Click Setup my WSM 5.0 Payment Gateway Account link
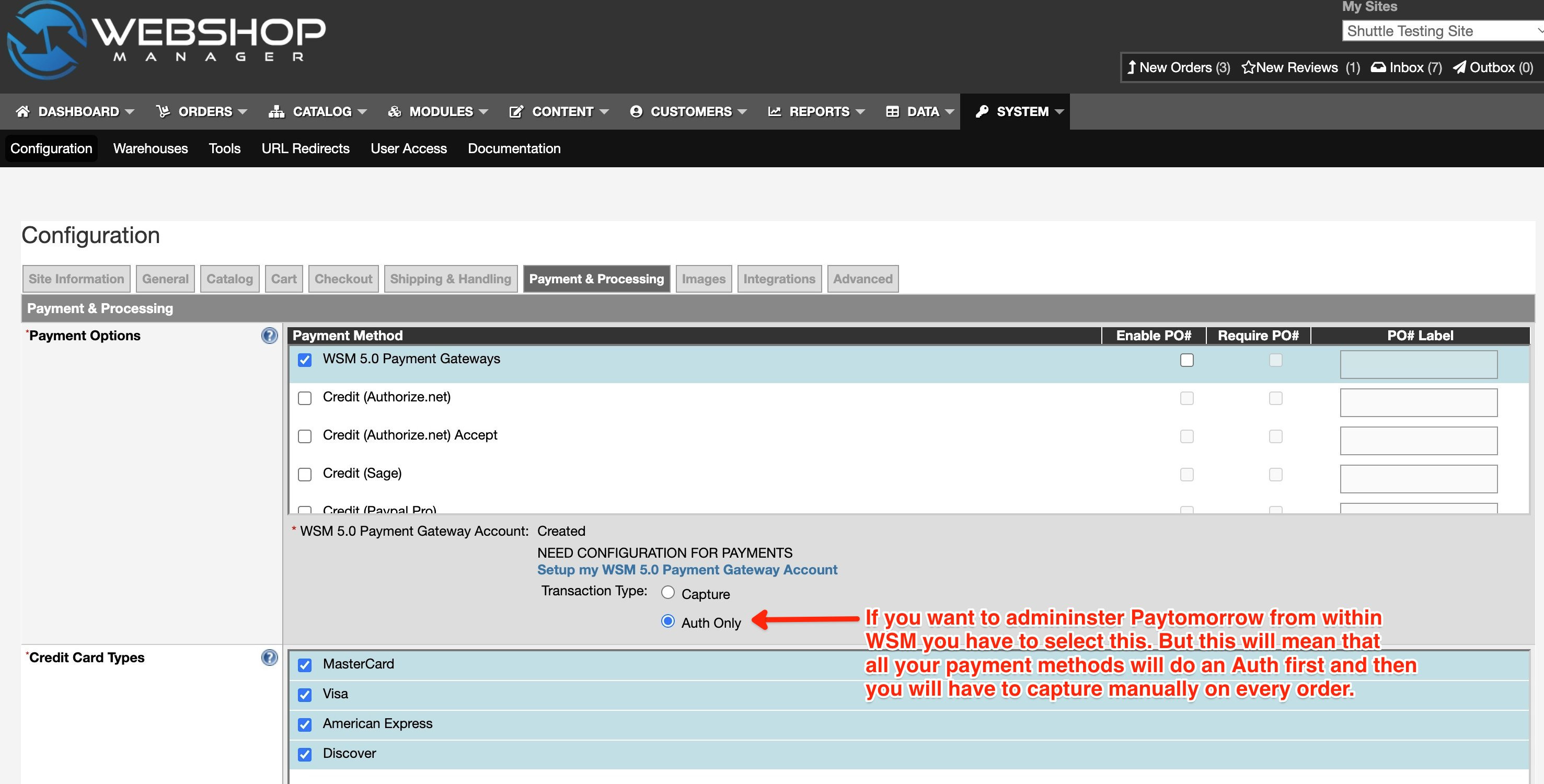The width and height of the screenshot is (1544, 784). tap(687, 569)
